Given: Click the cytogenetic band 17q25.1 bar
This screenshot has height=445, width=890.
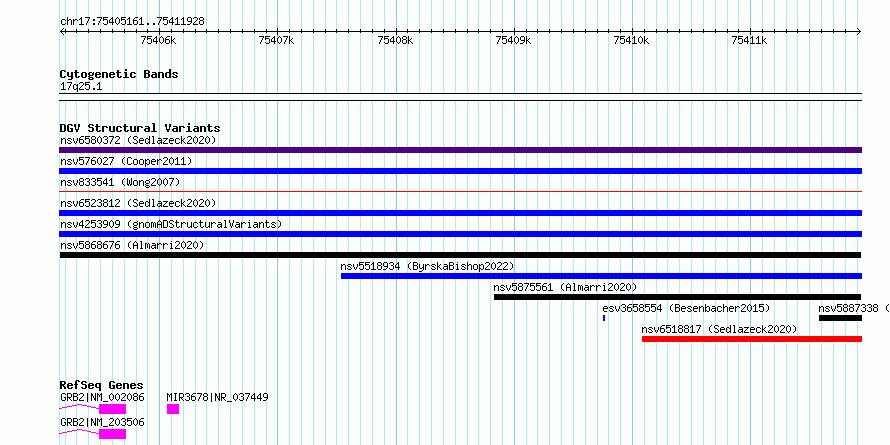Looking at the screenshot, I should [x=460, y=97].
